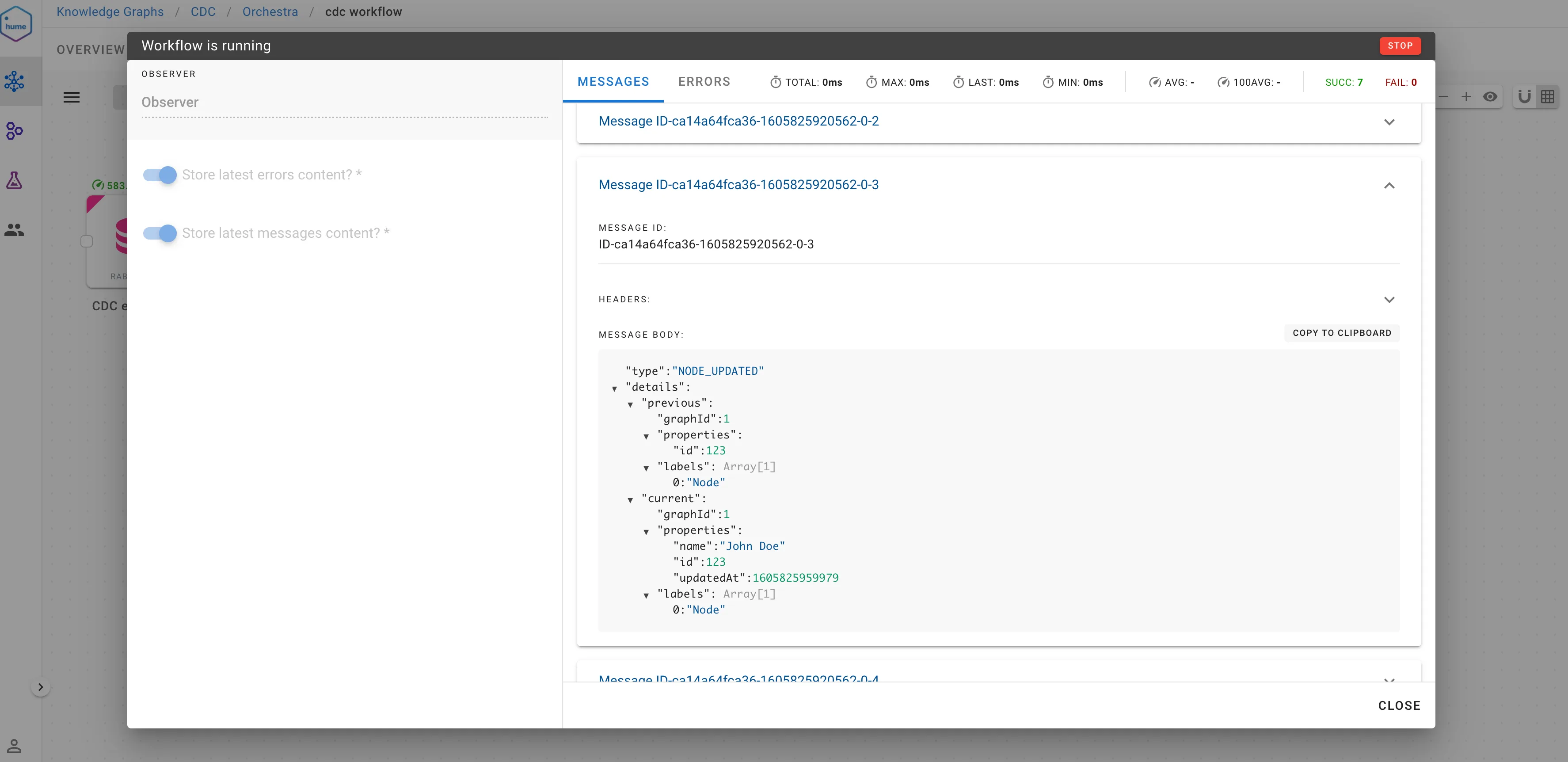Viewport: 1568px width, 762px height.
Task: Click the TOTAL timer icon
Action: 776,82
